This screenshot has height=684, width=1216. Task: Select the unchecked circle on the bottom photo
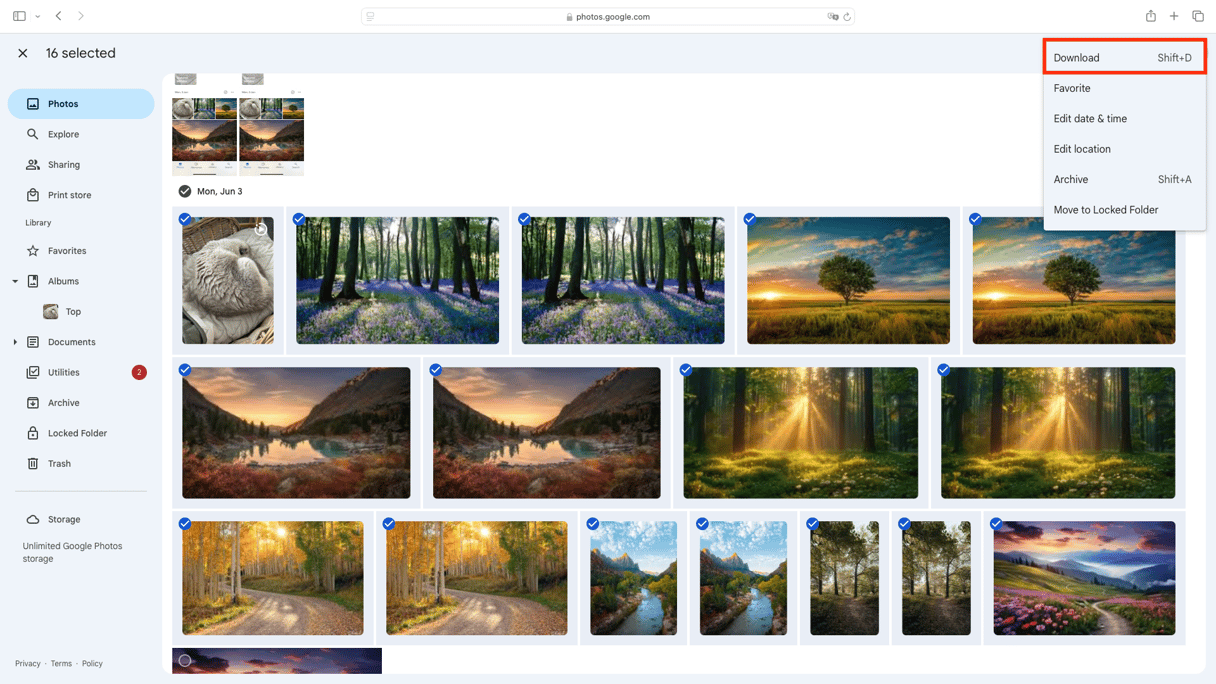185,661
